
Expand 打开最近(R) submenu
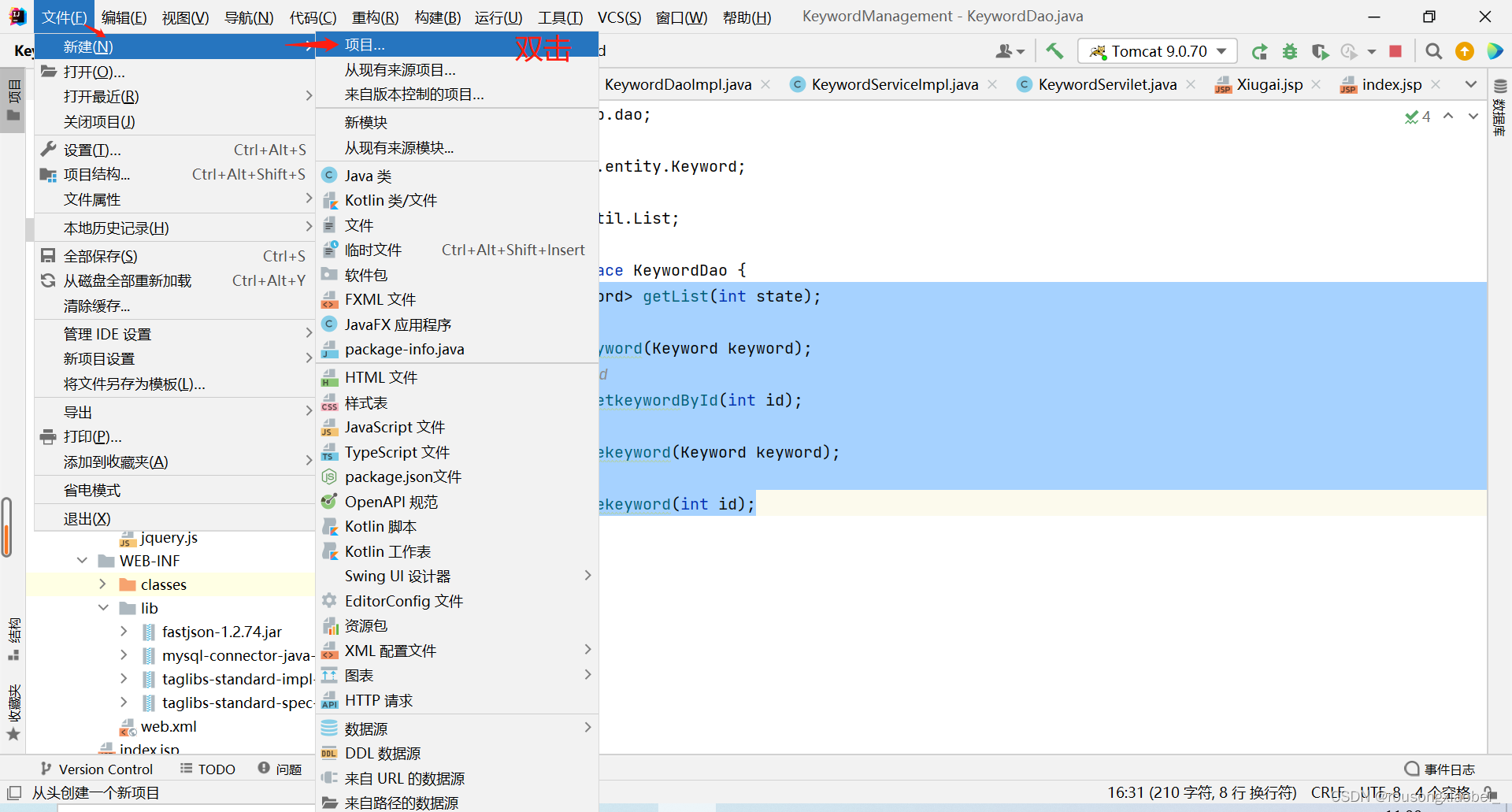pos(175,96)
